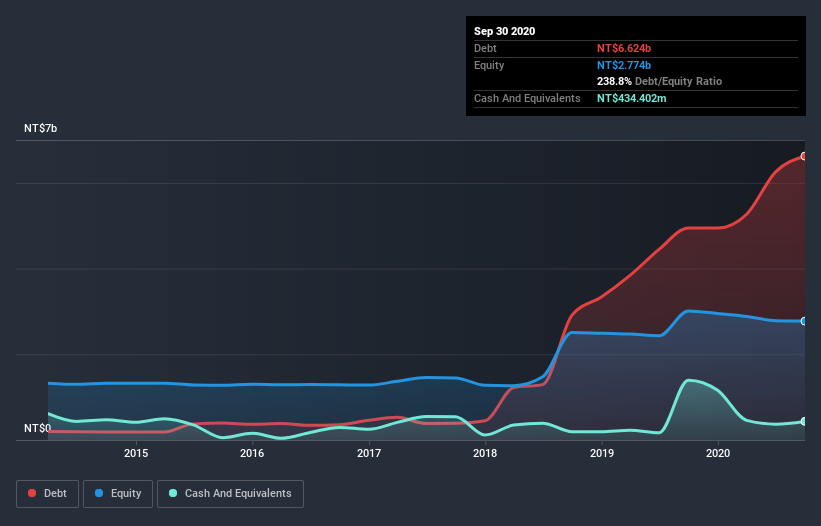Click the Equity label in tooltip
This screenshot has width=821, height=526.
[x=489, y=65]
